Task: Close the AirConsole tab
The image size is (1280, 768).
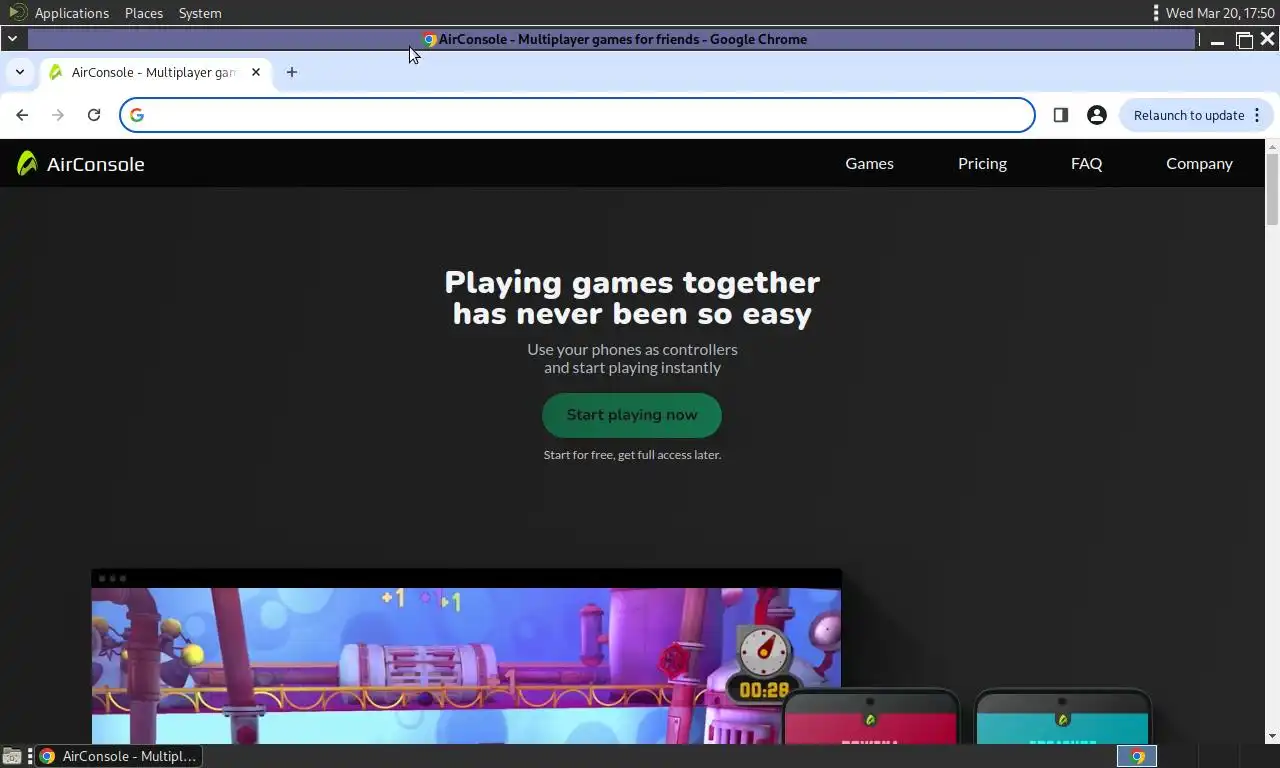Action: 256,72
